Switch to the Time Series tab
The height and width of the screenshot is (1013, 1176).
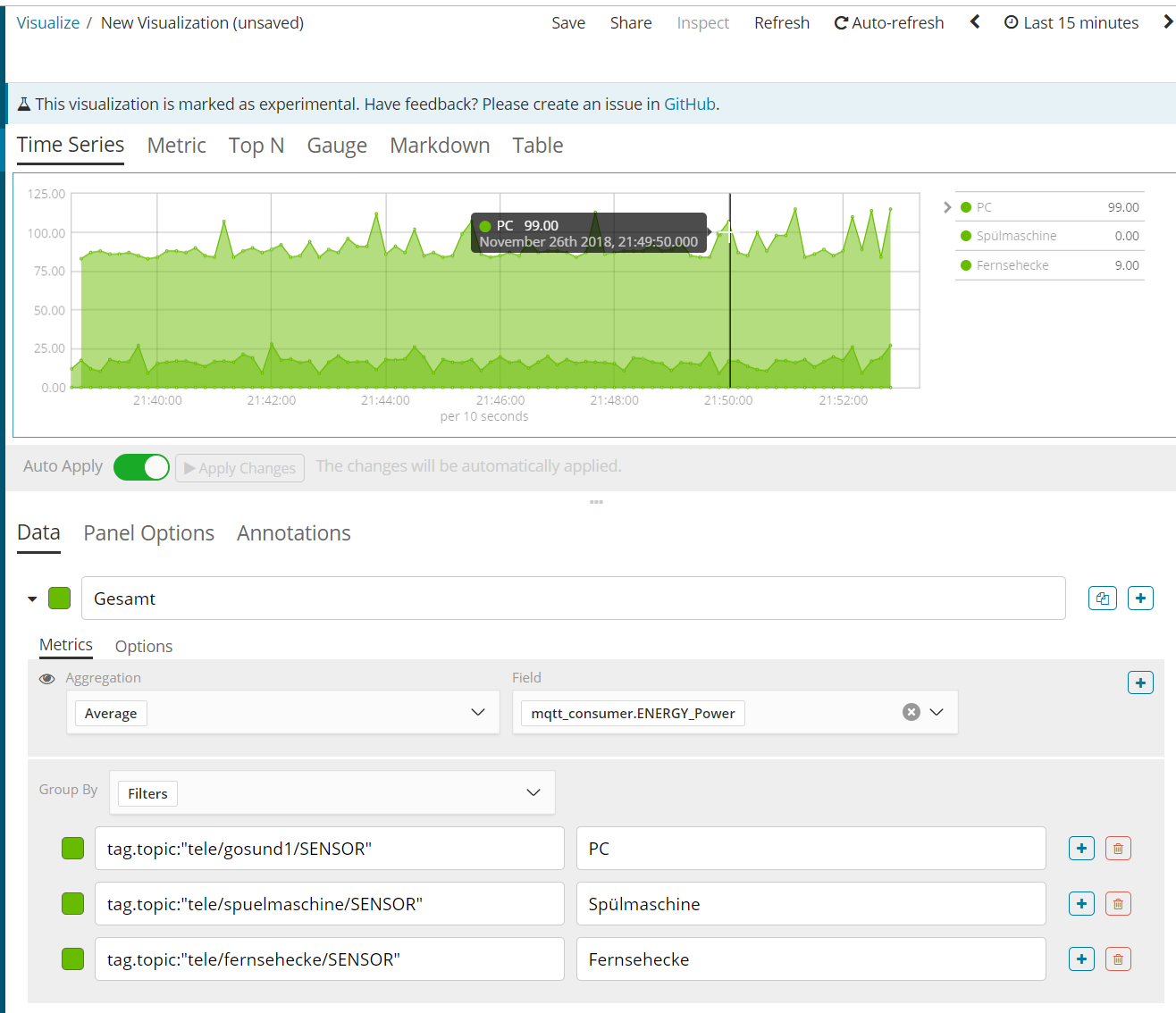click(x=71, y=146)
